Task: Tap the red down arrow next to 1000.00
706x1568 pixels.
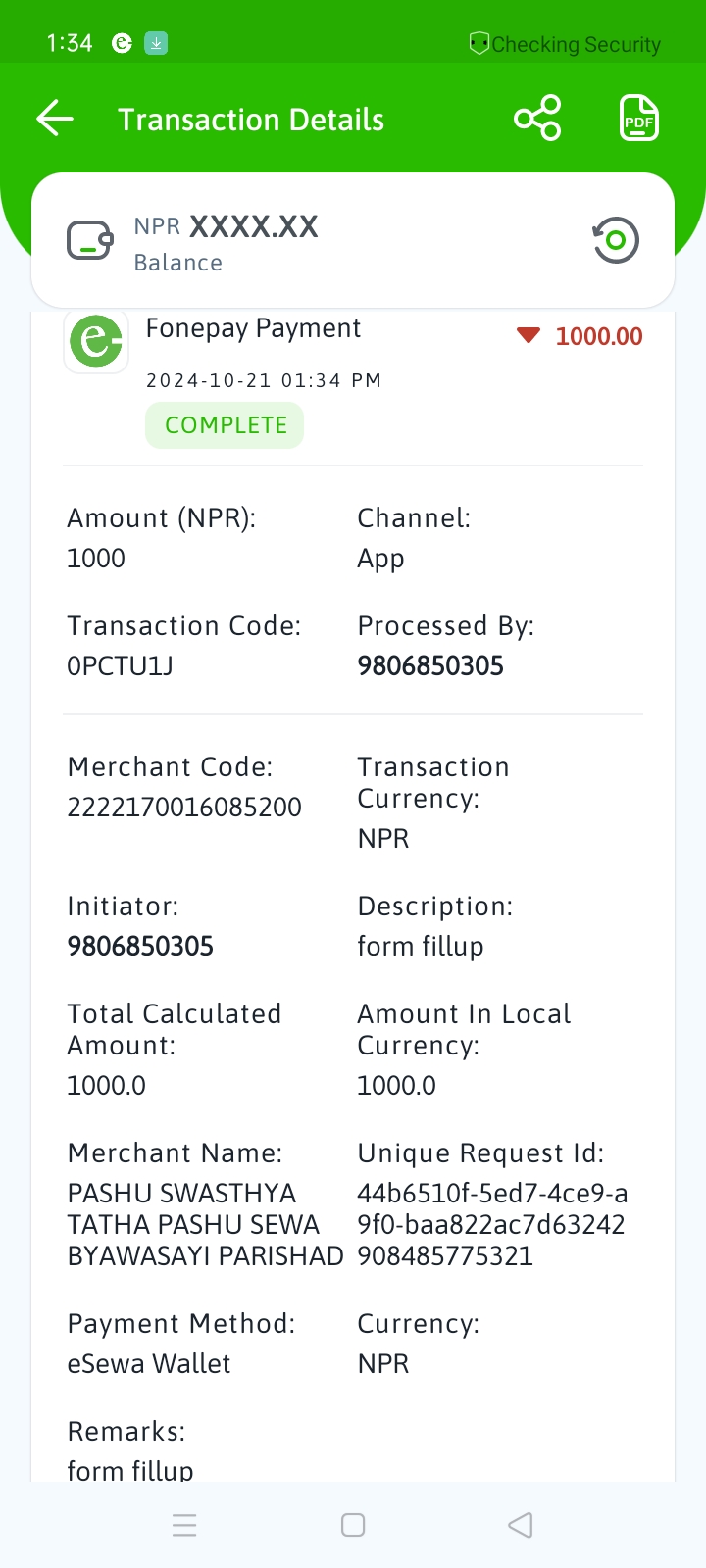Action: point(529,336)
